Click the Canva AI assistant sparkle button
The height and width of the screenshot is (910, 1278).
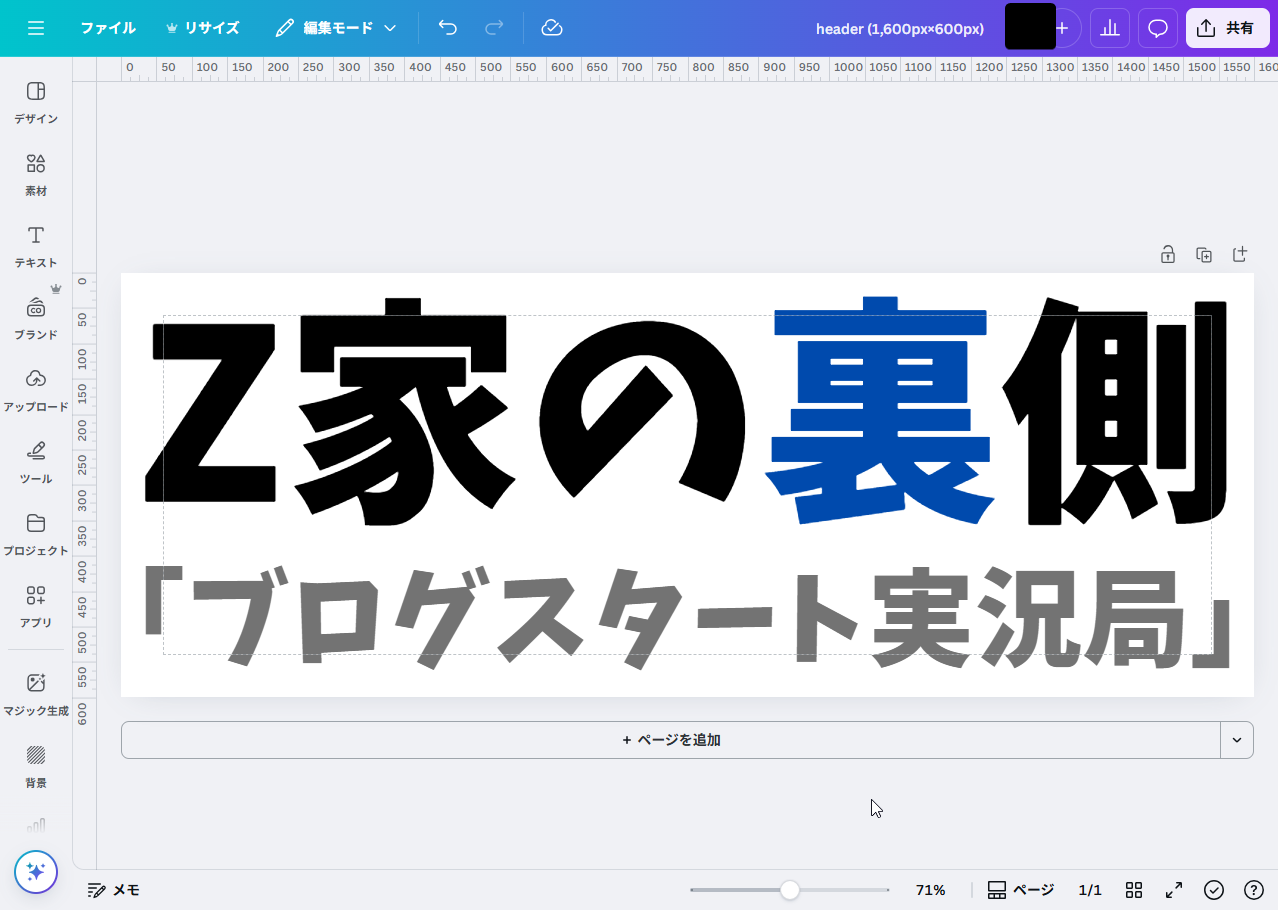36,872
